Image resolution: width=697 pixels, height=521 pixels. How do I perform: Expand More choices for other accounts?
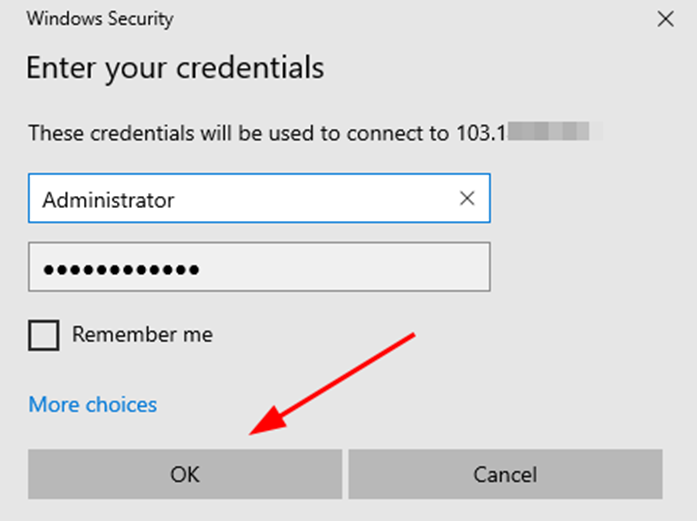coord(93,405)
